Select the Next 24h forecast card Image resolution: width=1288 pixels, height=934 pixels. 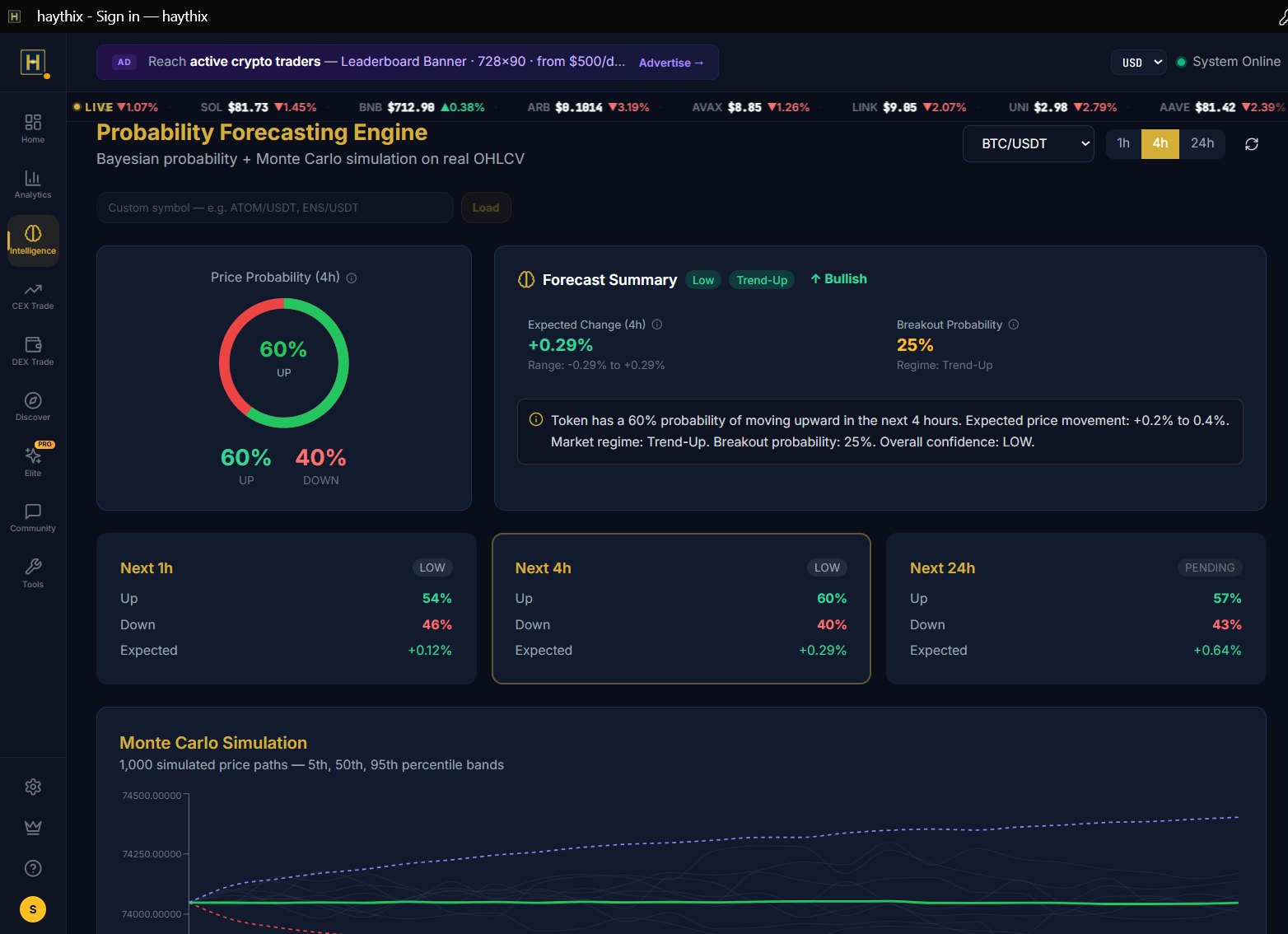(x=1076, y=609)
